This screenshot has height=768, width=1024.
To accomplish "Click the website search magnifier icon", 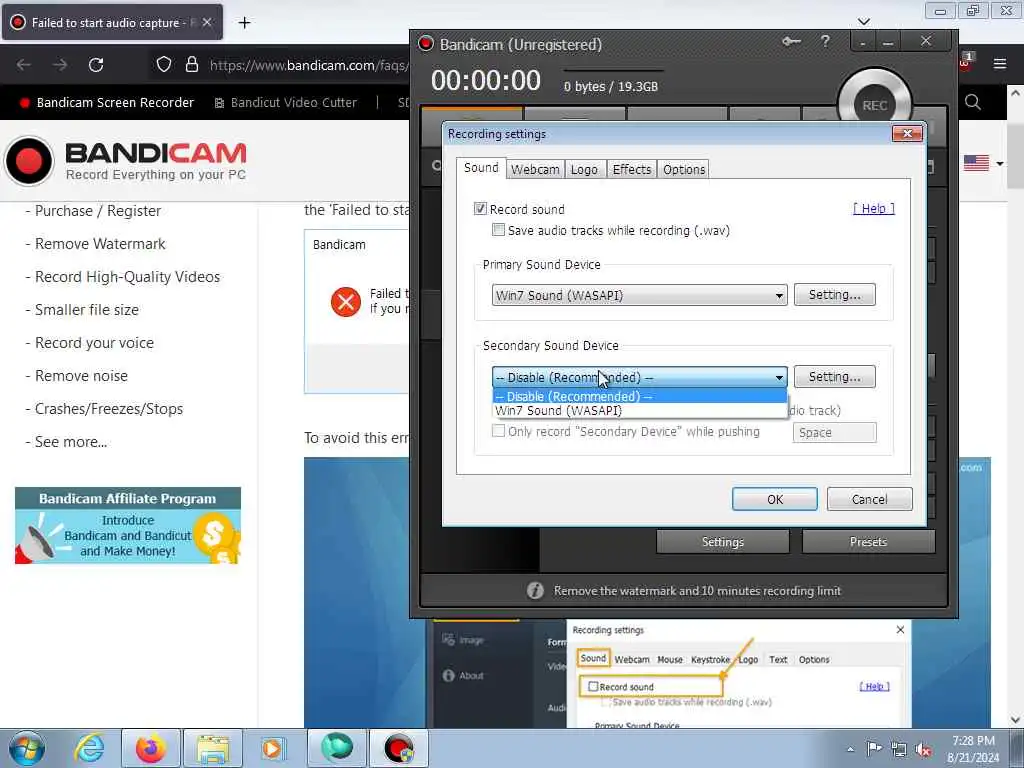I will [x=972, y=103].
